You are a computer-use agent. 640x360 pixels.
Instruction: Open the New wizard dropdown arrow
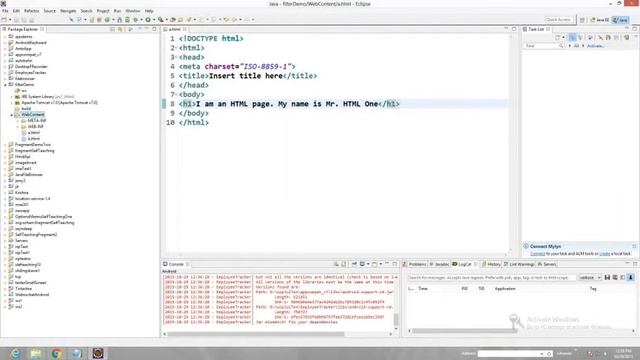10,20
